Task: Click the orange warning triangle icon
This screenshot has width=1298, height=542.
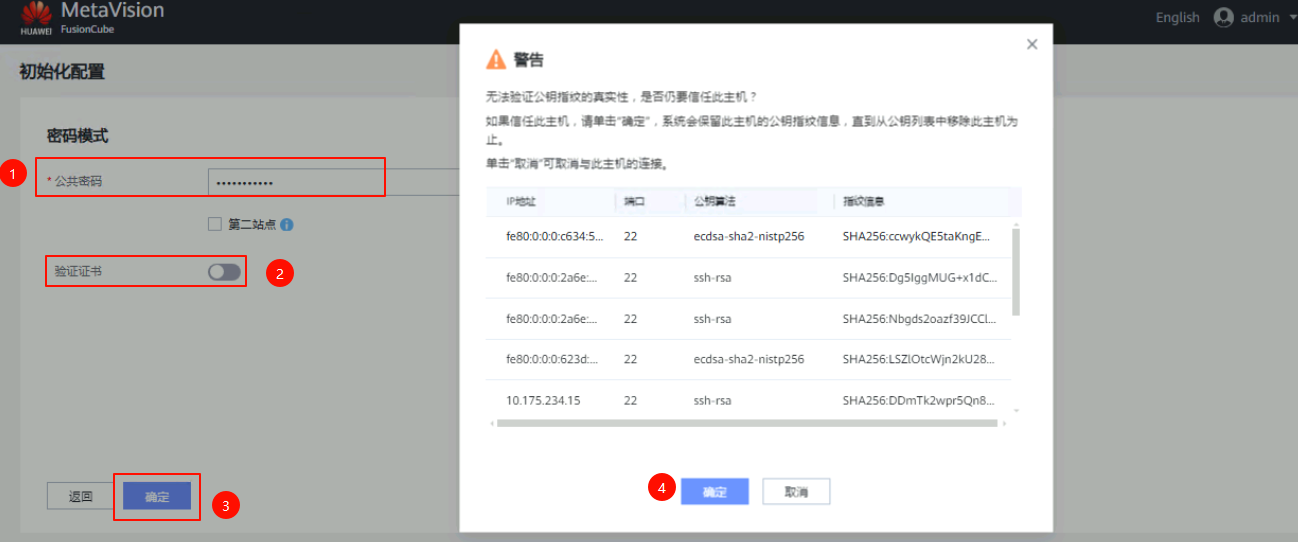Action: (x=496, y=60)
